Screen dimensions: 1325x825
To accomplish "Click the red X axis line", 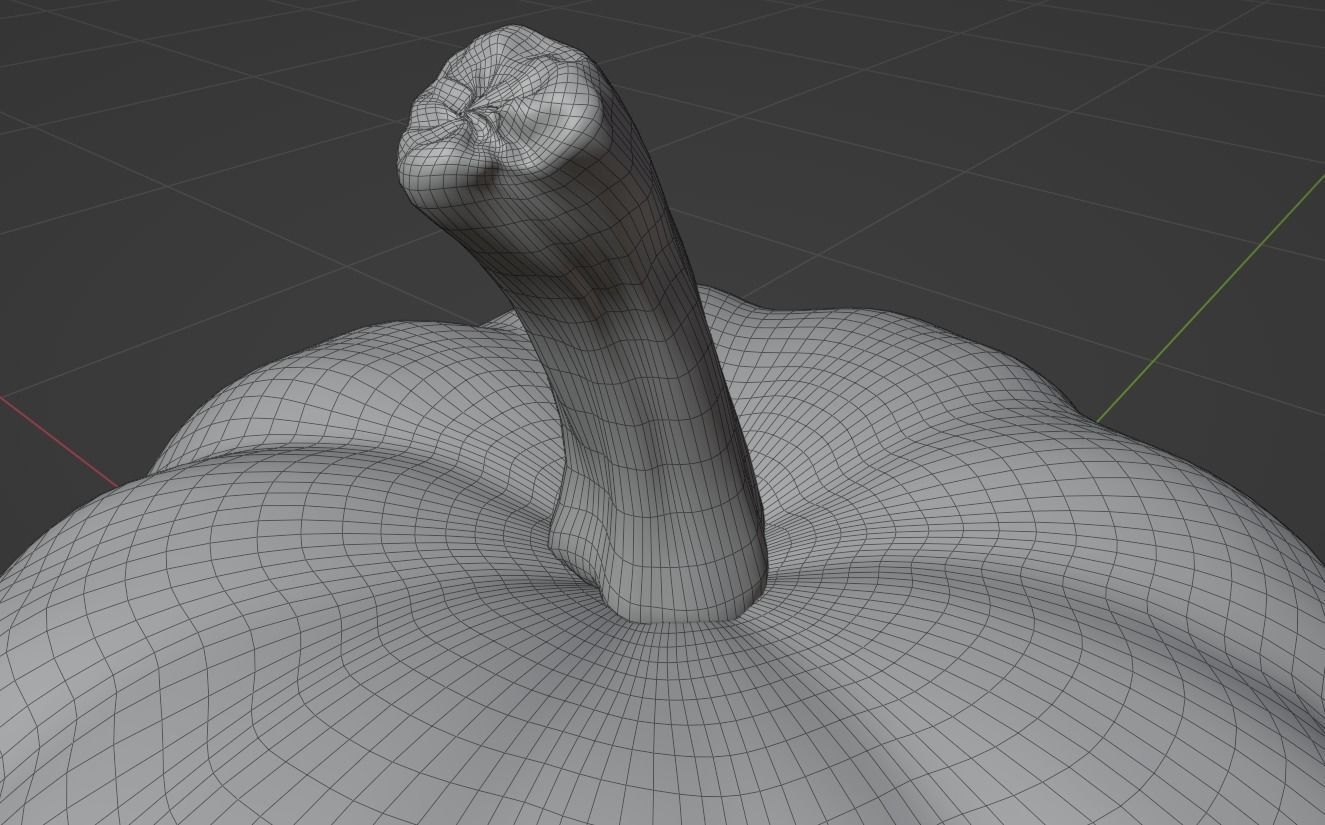I will 58,441.
